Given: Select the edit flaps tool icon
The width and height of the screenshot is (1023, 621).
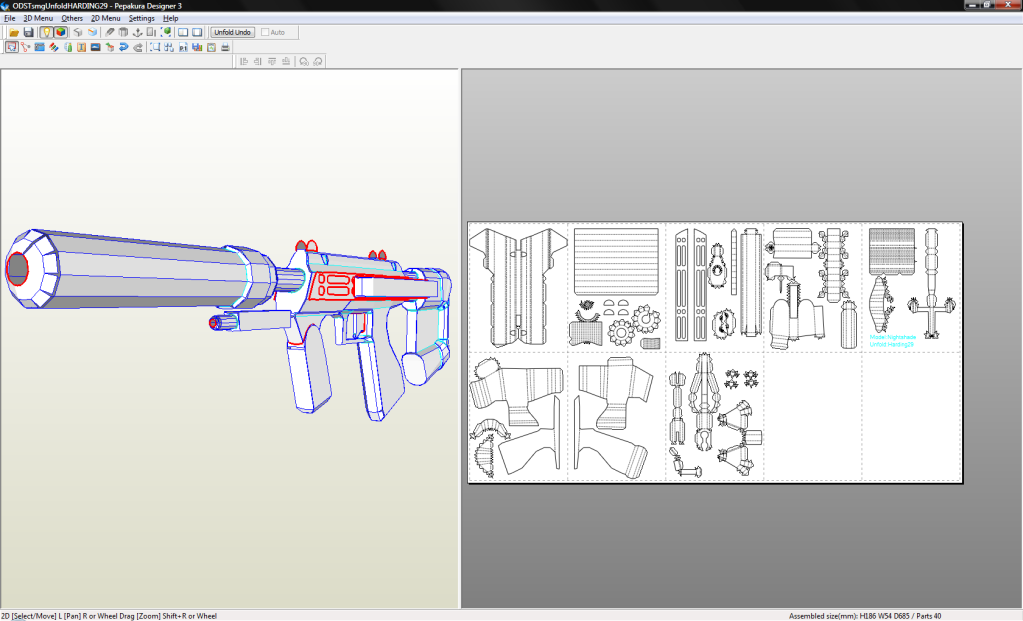Looking at the screenshot, I should coord(39,47).
